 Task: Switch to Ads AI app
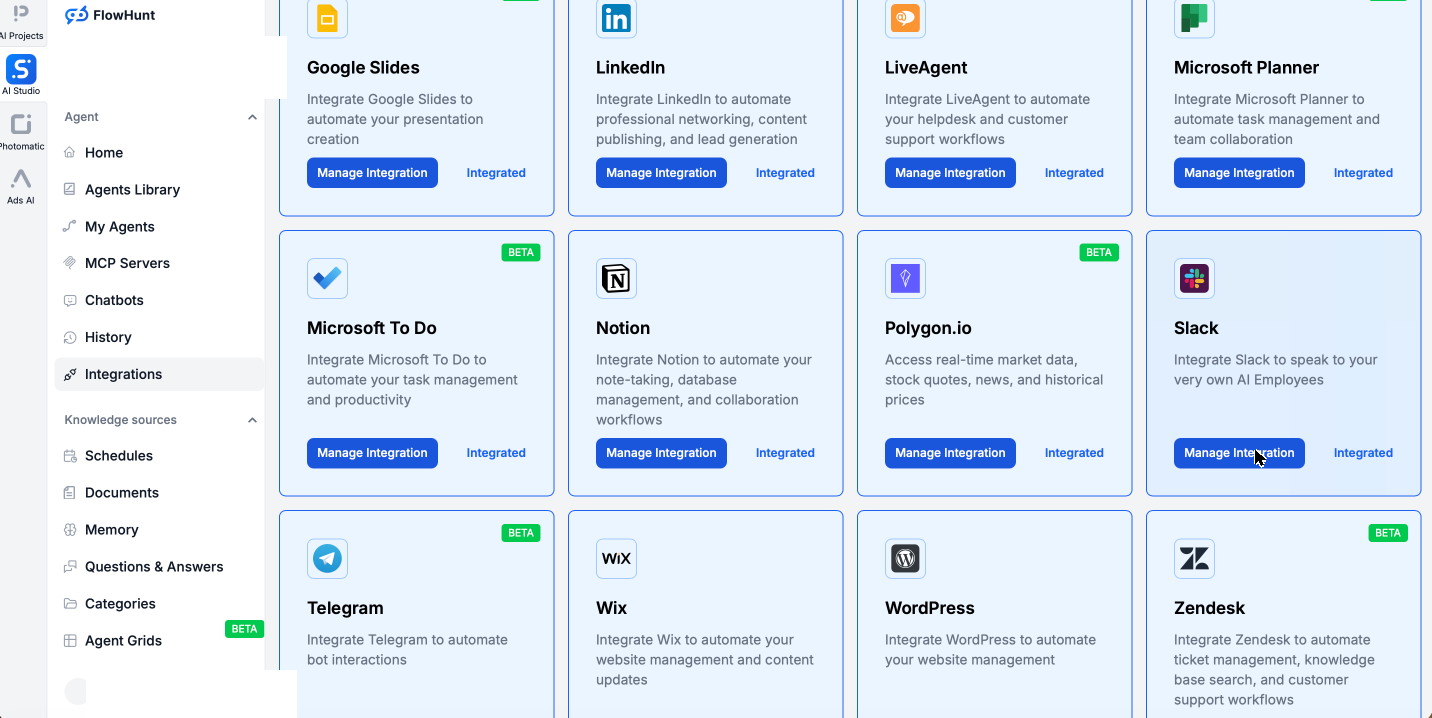21,186
